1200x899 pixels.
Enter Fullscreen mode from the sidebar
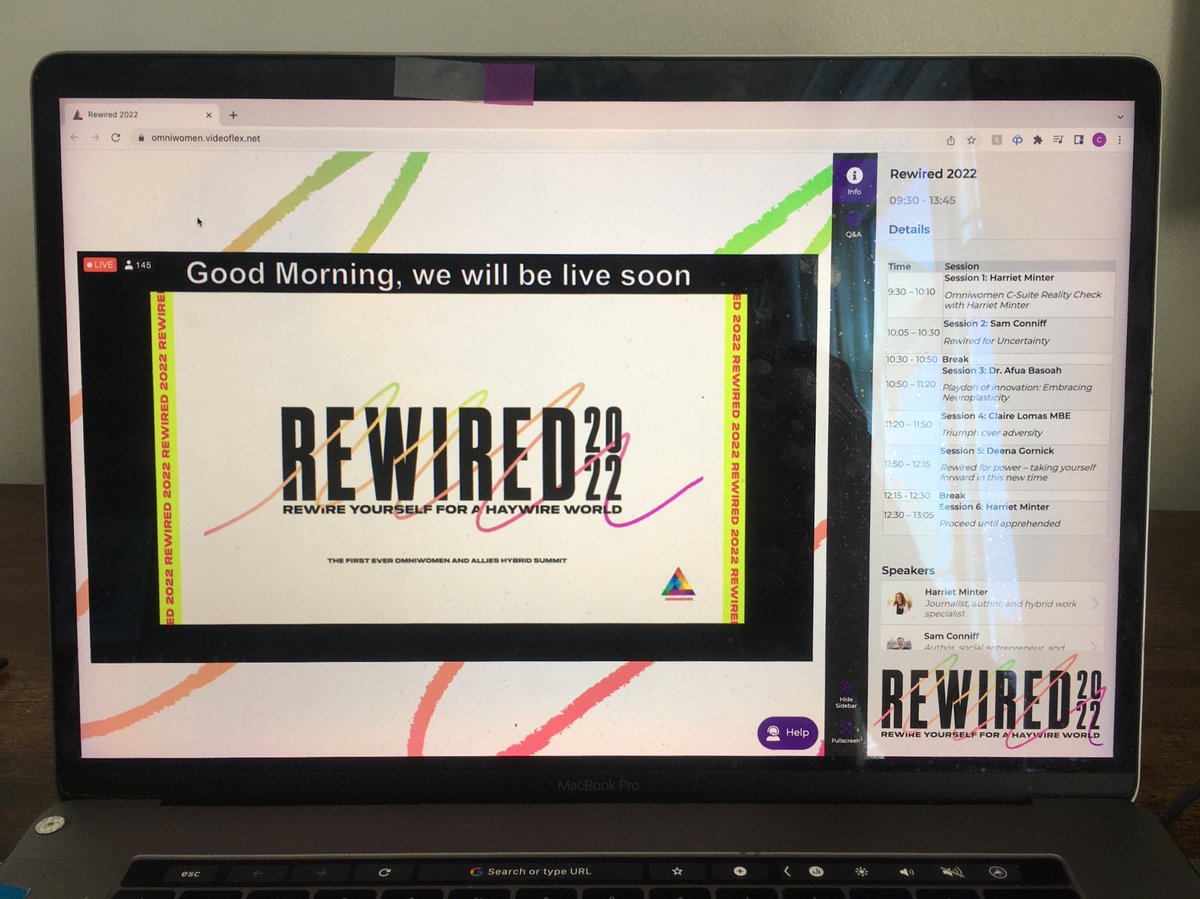(x=846, y=732)
